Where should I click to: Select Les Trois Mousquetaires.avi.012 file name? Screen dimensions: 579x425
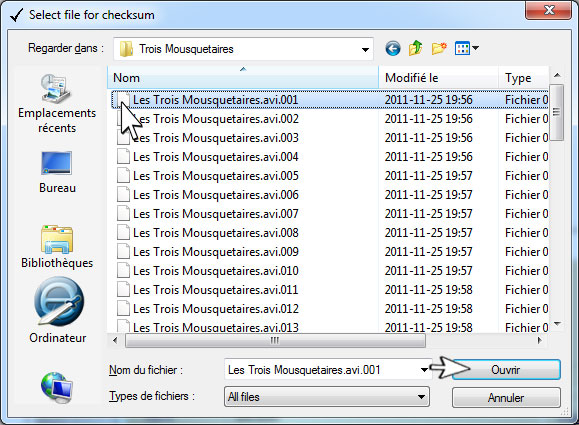(215, 309)
